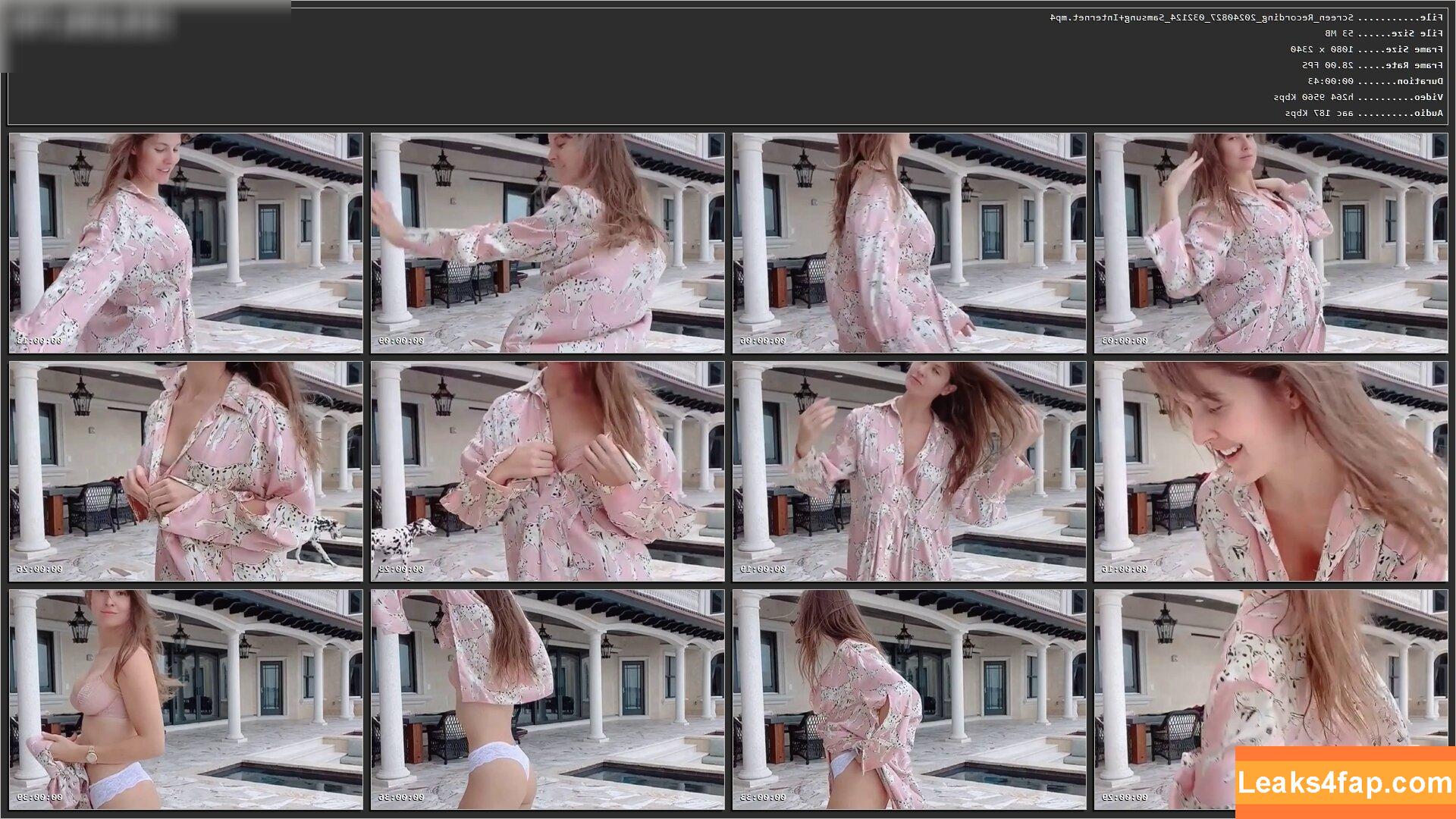Click the thumbnail frame stamped 00:00:26
Screen dimensions: 1456x819
tap(186, 471)
